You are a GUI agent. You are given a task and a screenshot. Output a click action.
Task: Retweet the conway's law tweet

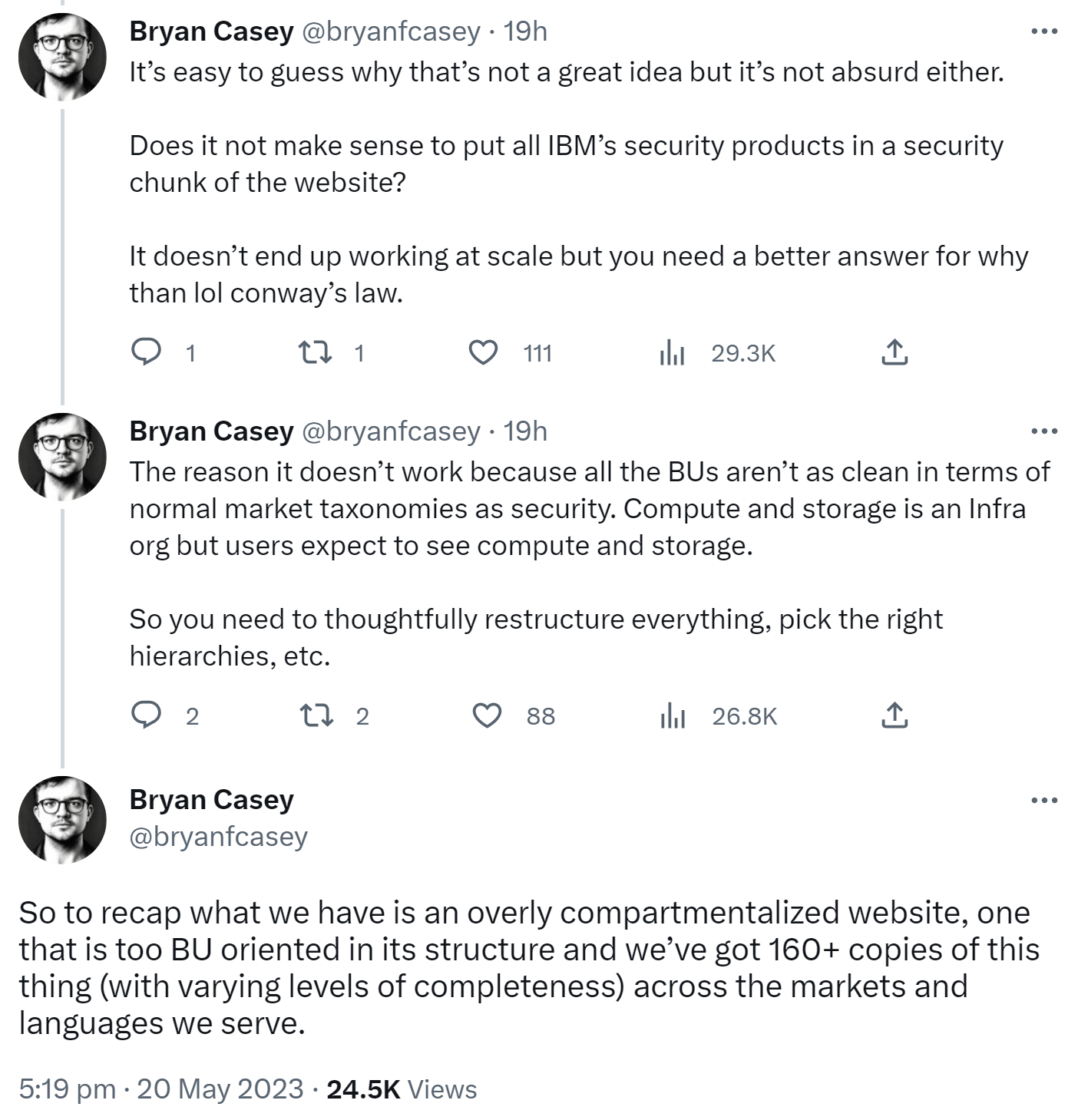315,353
